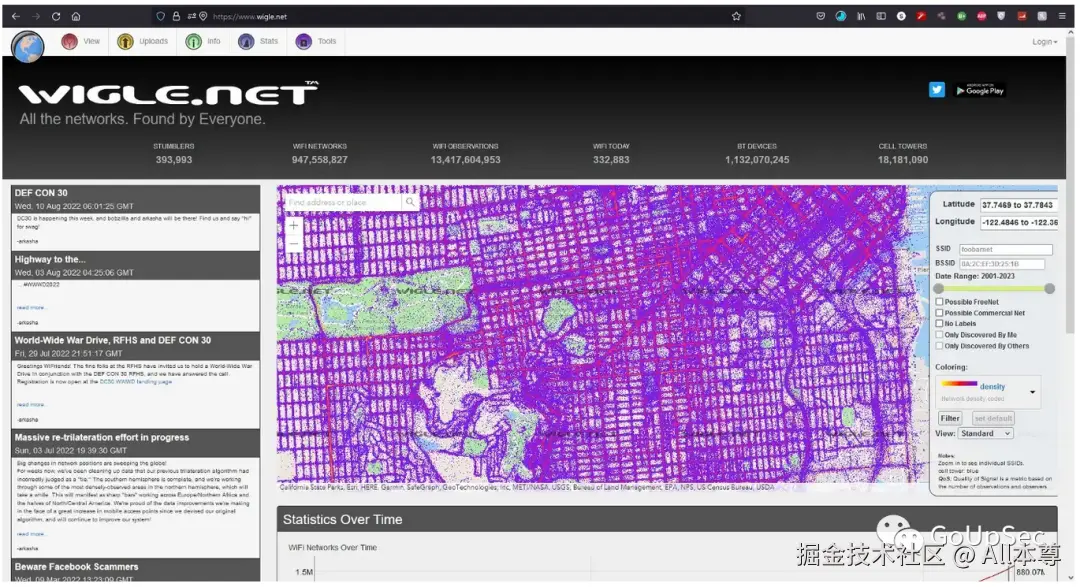Click the browser URL address bar
Image resolution: width=1080 pixels, height=587 pixels.
(x=448, y=16)
